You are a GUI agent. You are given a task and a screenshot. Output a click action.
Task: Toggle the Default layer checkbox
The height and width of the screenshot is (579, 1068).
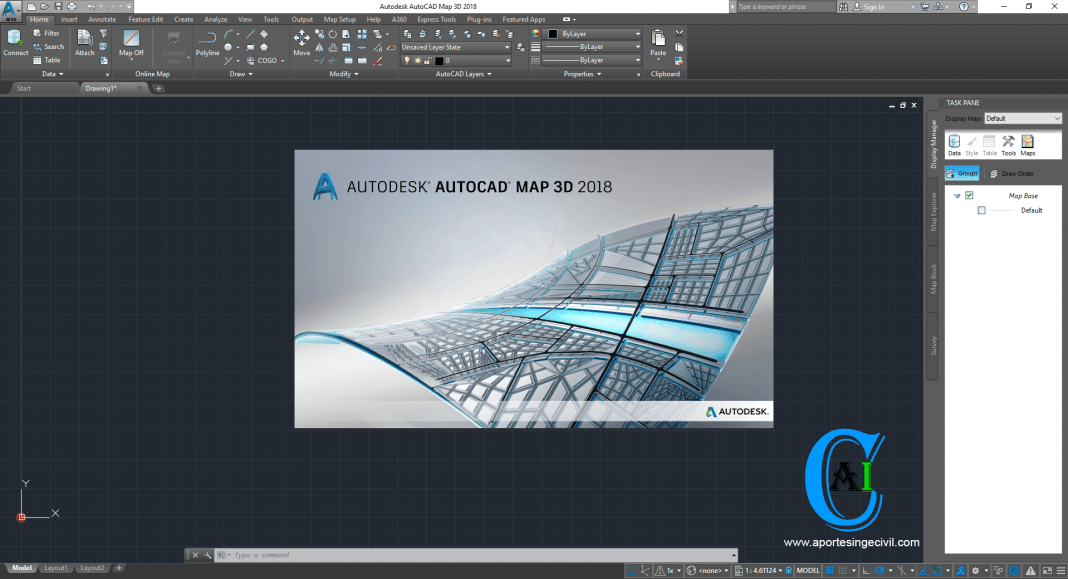[981, 210]
